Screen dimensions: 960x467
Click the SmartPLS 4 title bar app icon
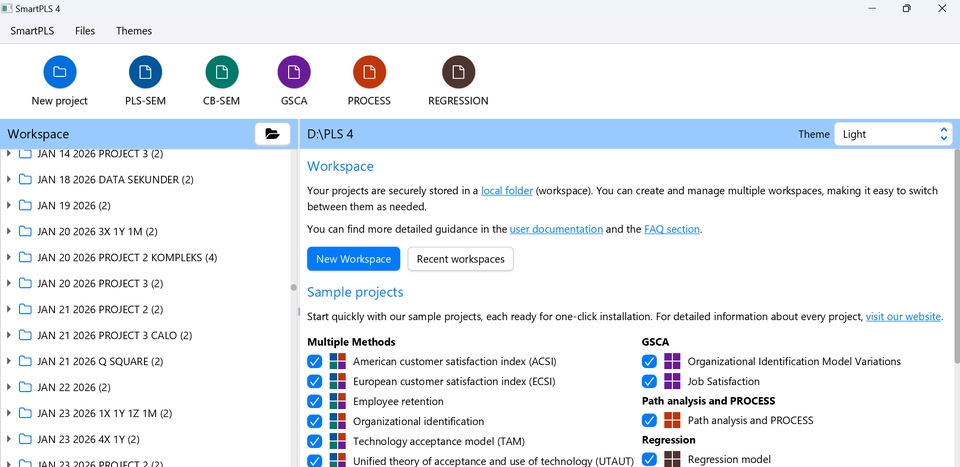[7, 9]
